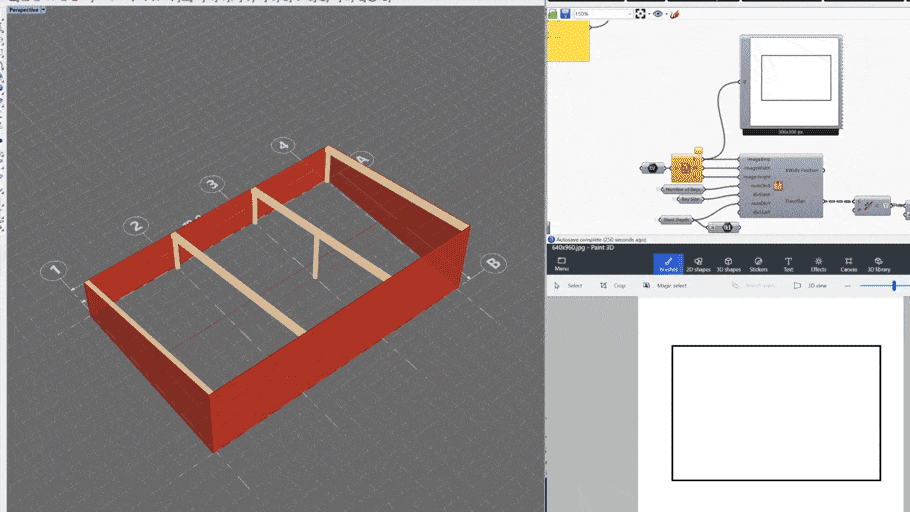The image size is (910, 512).
Task: Adjust the Bay Size slider
Action: click(689, 199)
